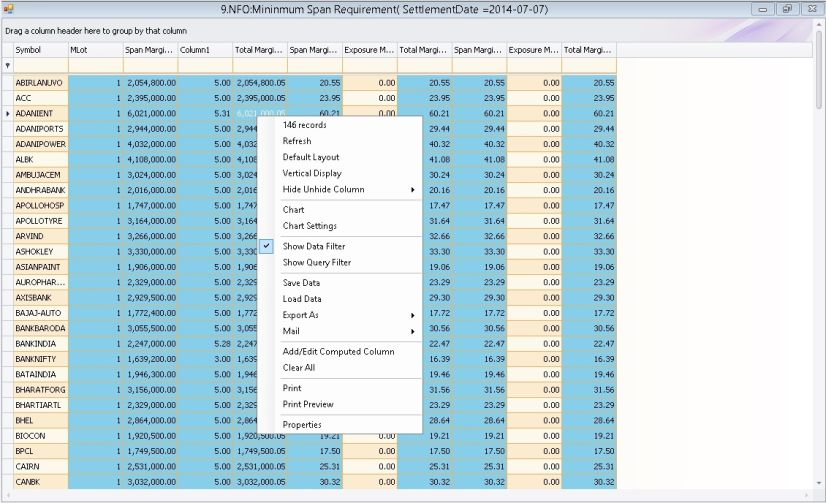Select the BIOCON symbol cell
Screen dimensions: 826x503
pos(41,436)
